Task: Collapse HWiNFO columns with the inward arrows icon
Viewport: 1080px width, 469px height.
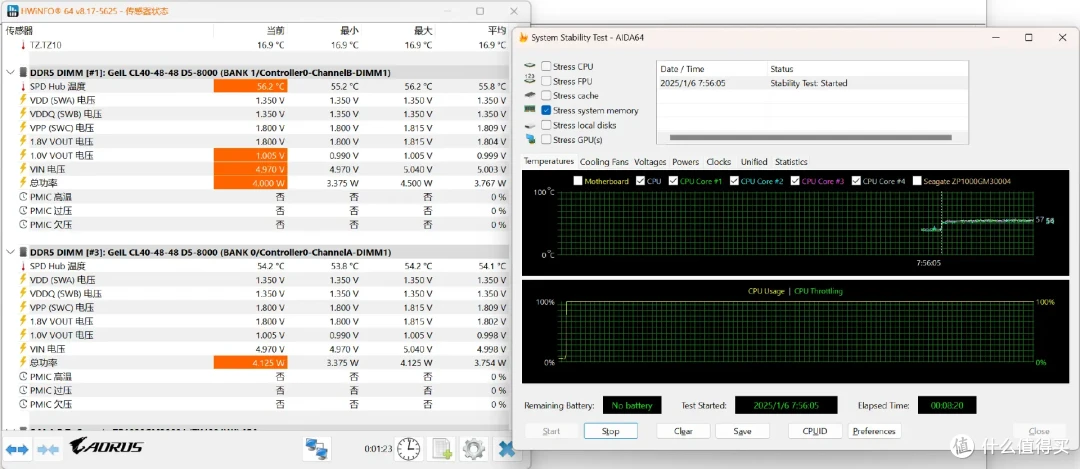Action: point(48,450)
